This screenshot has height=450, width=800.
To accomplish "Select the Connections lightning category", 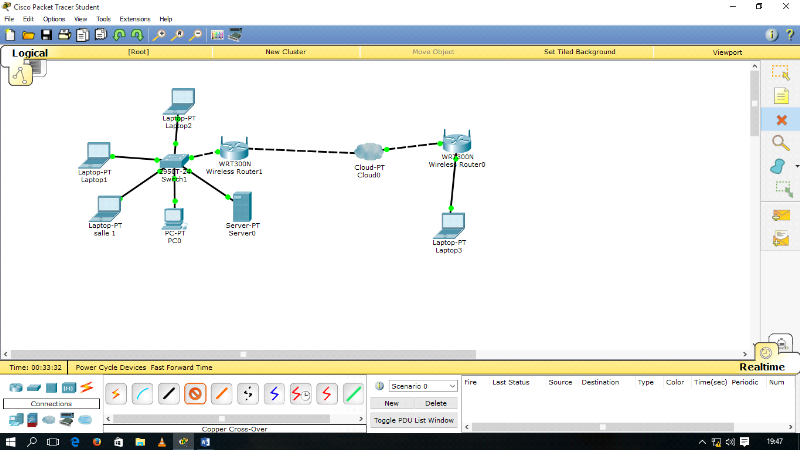I will click(87, 387).
